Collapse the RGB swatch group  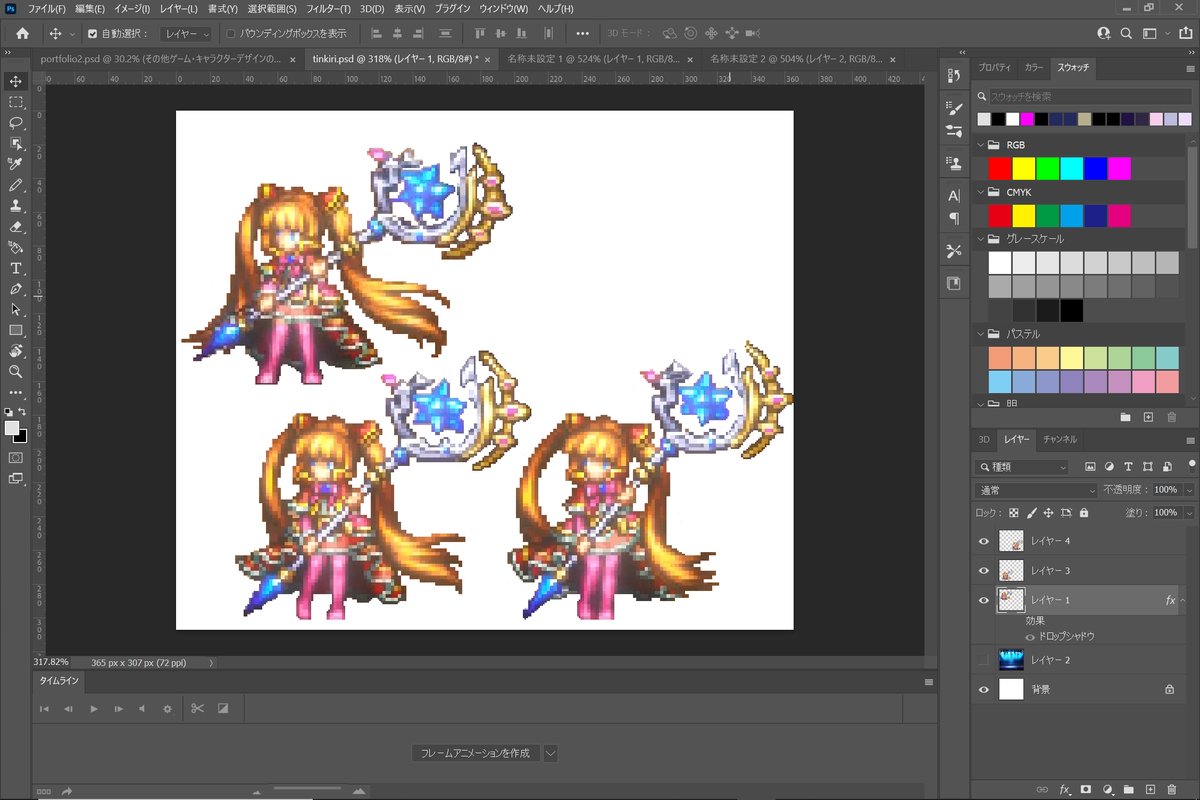tap(979, 145)
